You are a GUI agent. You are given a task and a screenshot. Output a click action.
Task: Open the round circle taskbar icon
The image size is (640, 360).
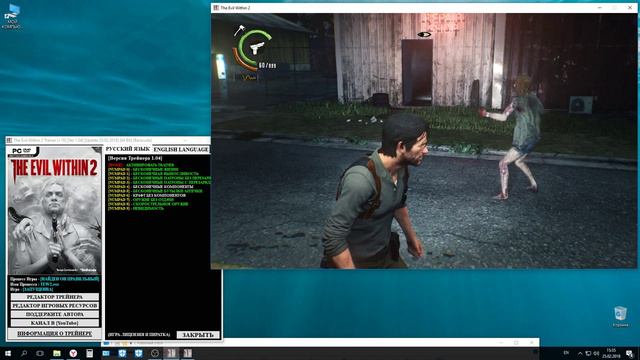(x=155, y=353)
